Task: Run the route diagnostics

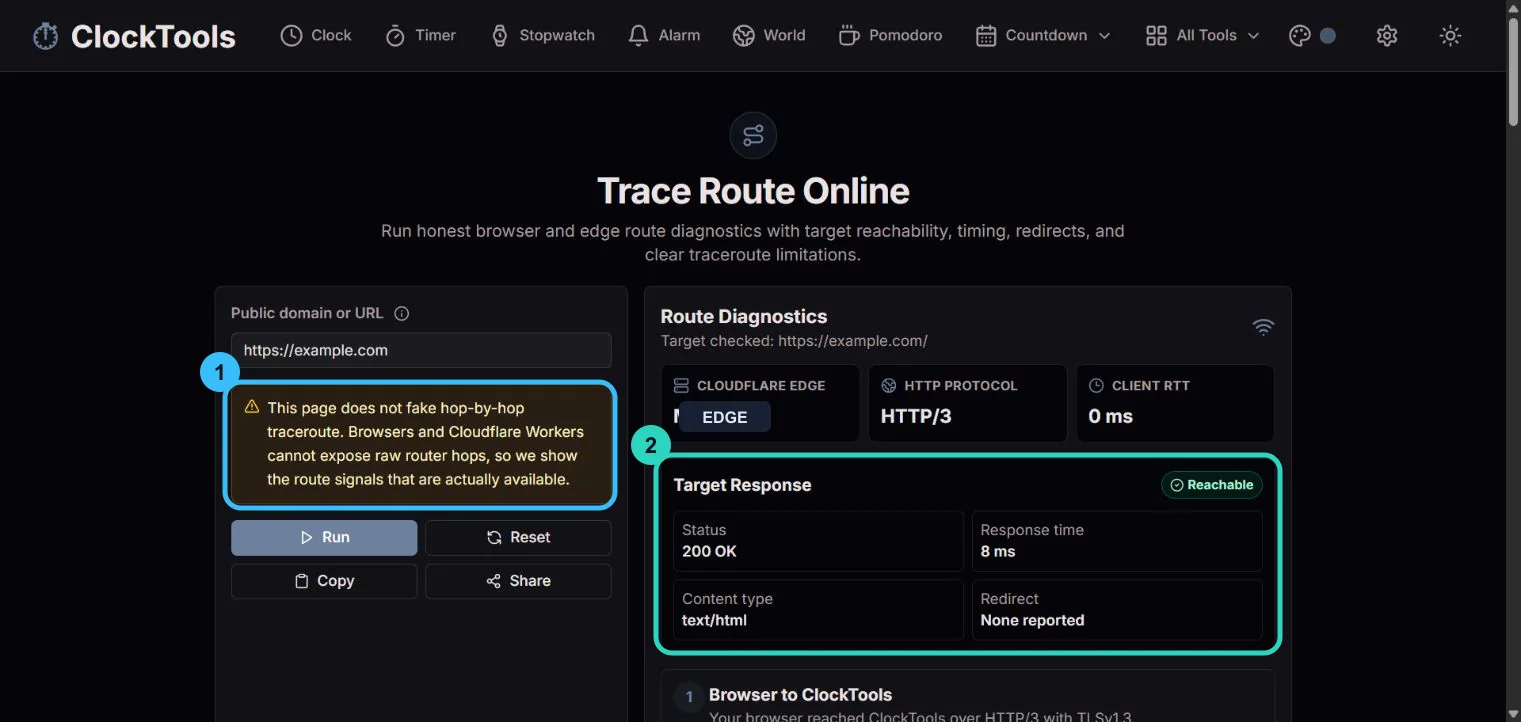Action: point(324,537)
